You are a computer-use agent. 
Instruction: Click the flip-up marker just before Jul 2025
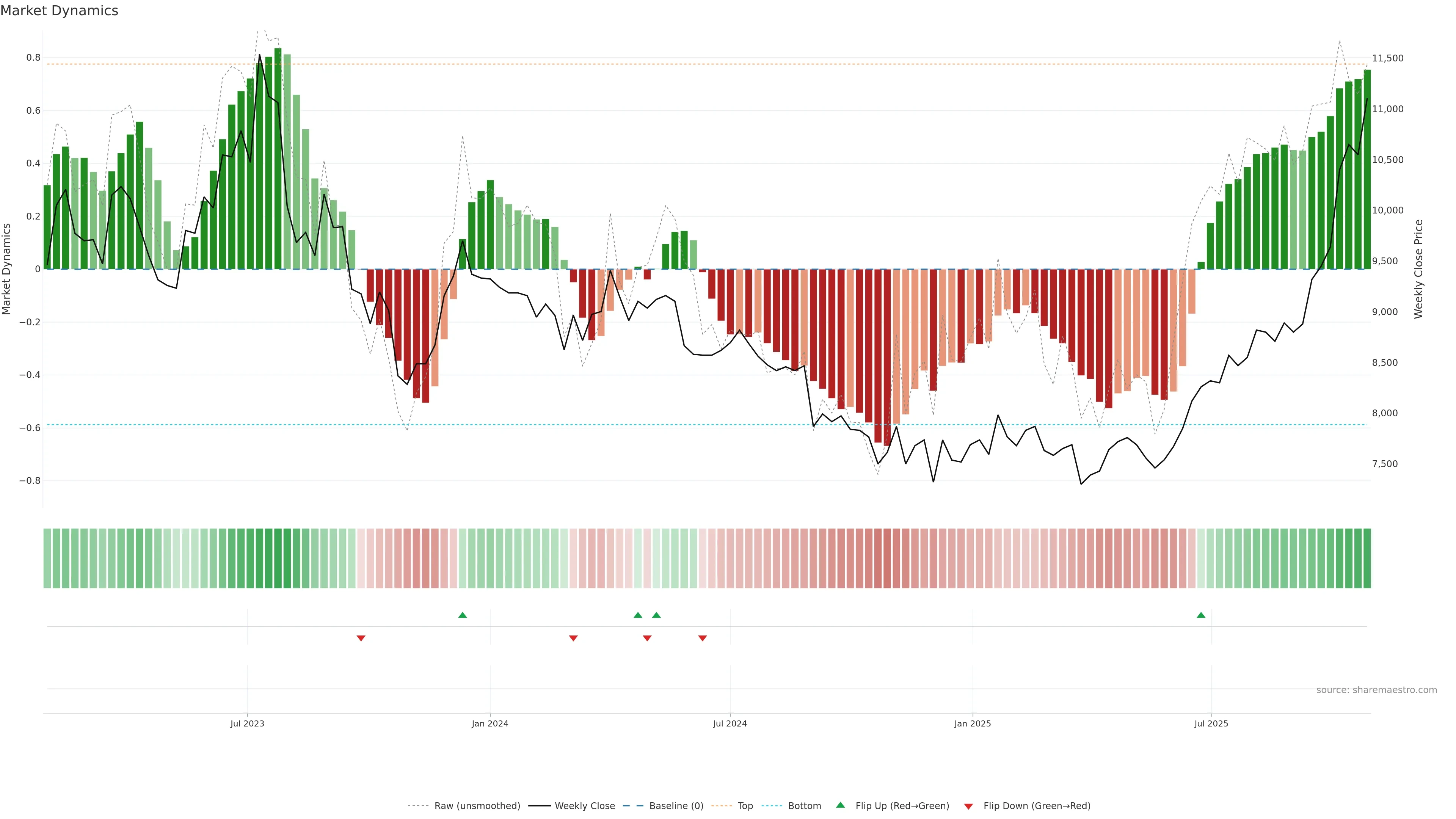[1201, 615]
